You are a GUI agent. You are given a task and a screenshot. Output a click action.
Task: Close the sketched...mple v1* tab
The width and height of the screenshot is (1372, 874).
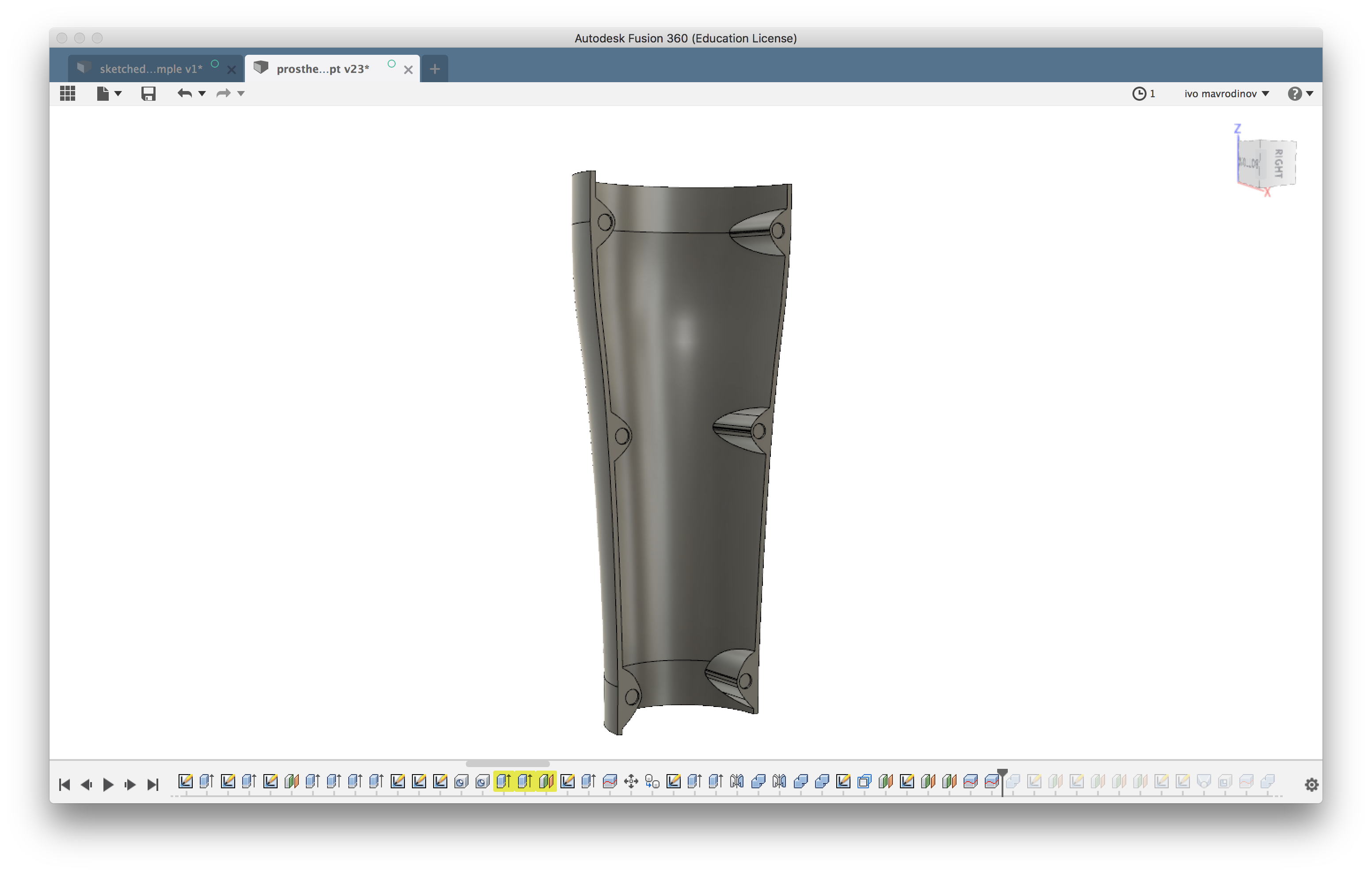tap(231, 69)
